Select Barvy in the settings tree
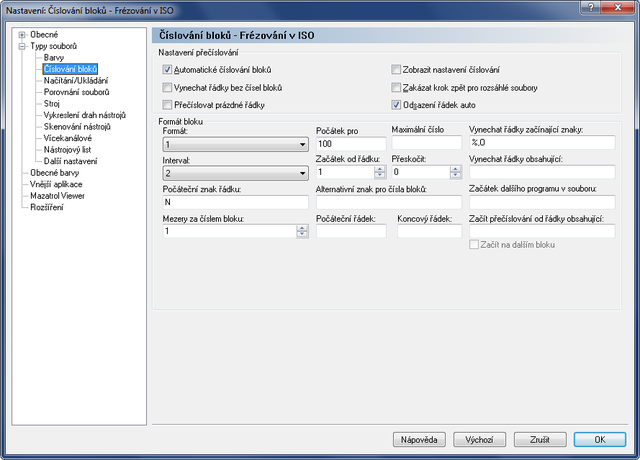 pos(54,58)
